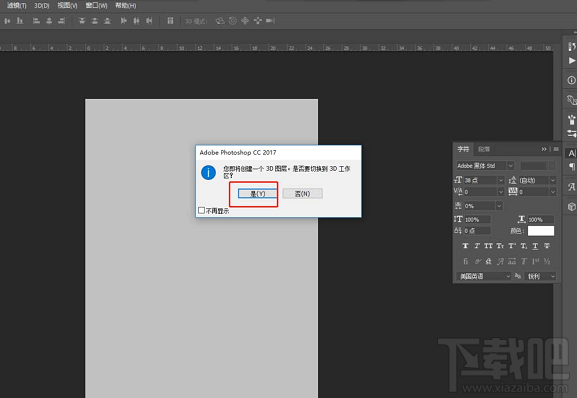Toggle superscript text style

pos(512,246)
